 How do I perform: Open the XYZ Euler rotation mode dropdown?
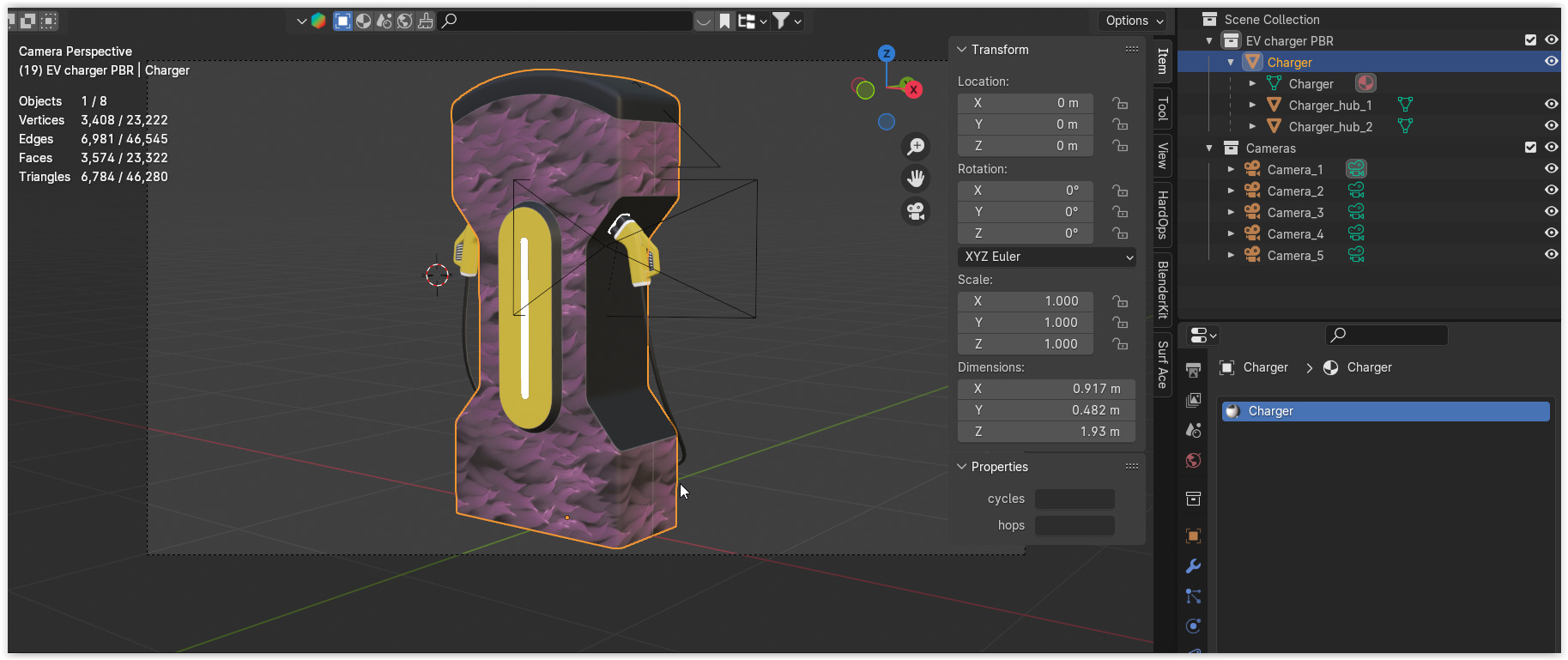coord(1047,257)
